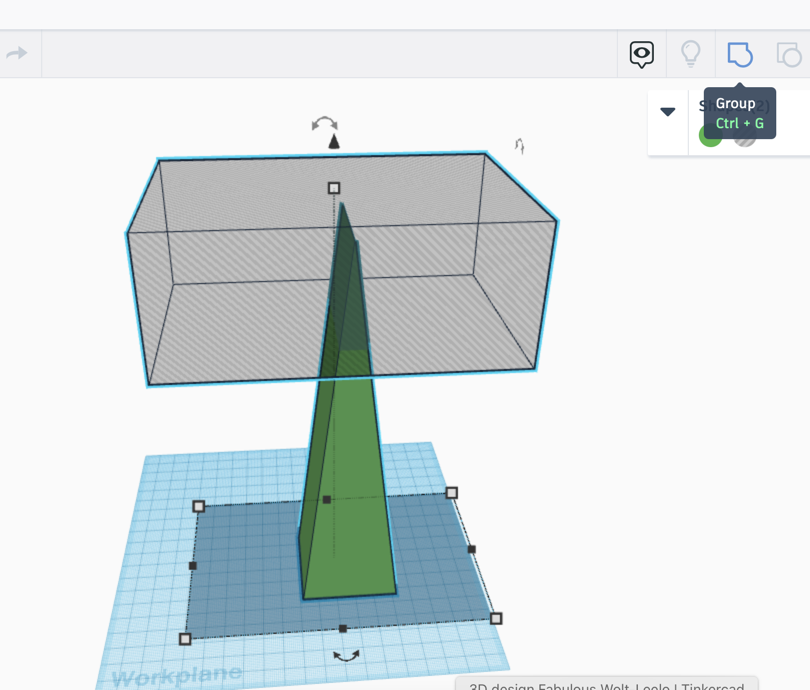810x690 pixels.
Task: Click the white height handle on top of the box
Action: pyautogui.click(x=334, y=188)
